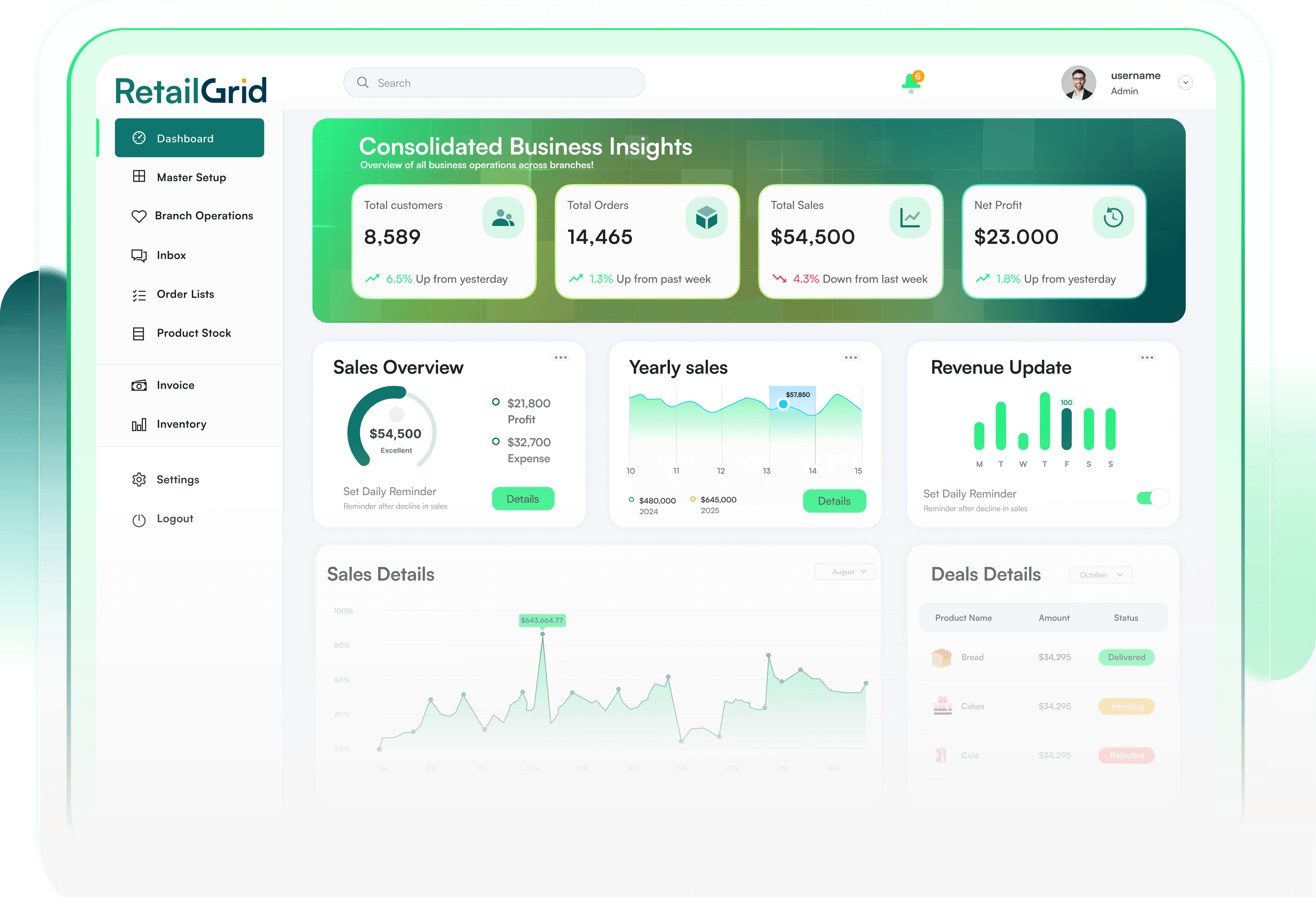
Task: Click the Product Stock table icon
Action: (138, 334)
